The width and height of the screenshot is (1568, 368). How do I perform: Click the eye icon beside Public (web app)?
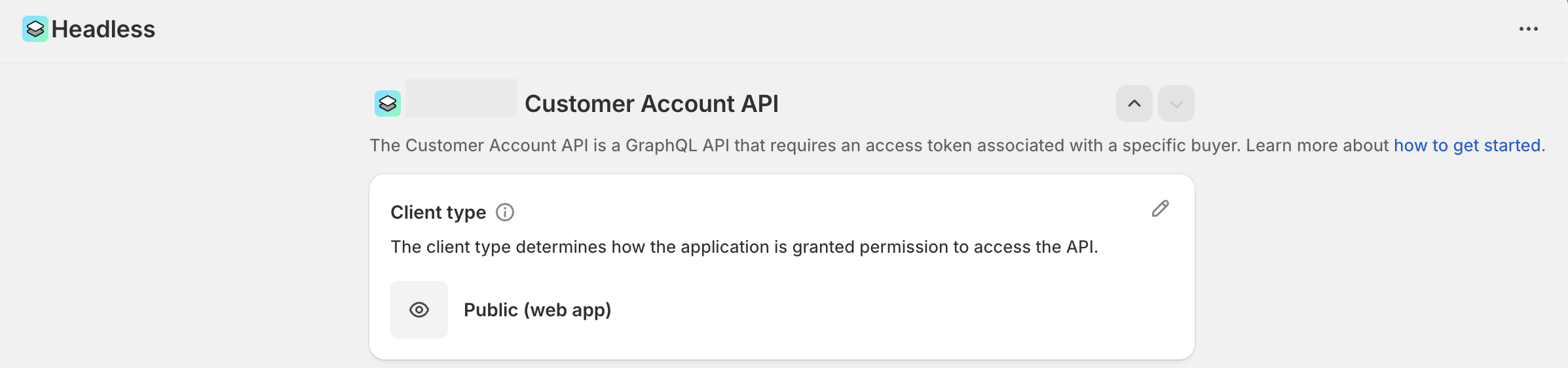(419, 310)
